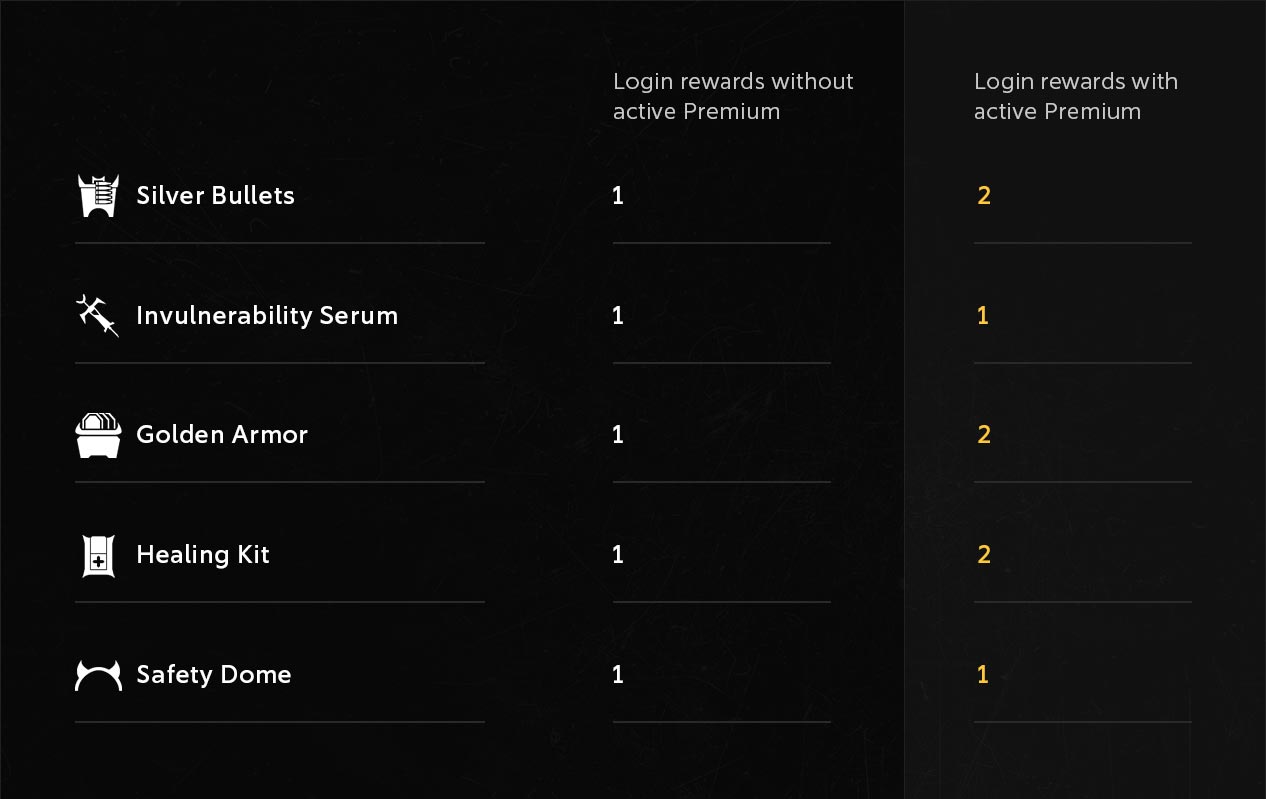Image resolution: width=1266 pixels, height=799 pixels.
Task: Click the 'Login rewards without active Premium' header
Action: point(733,96)
